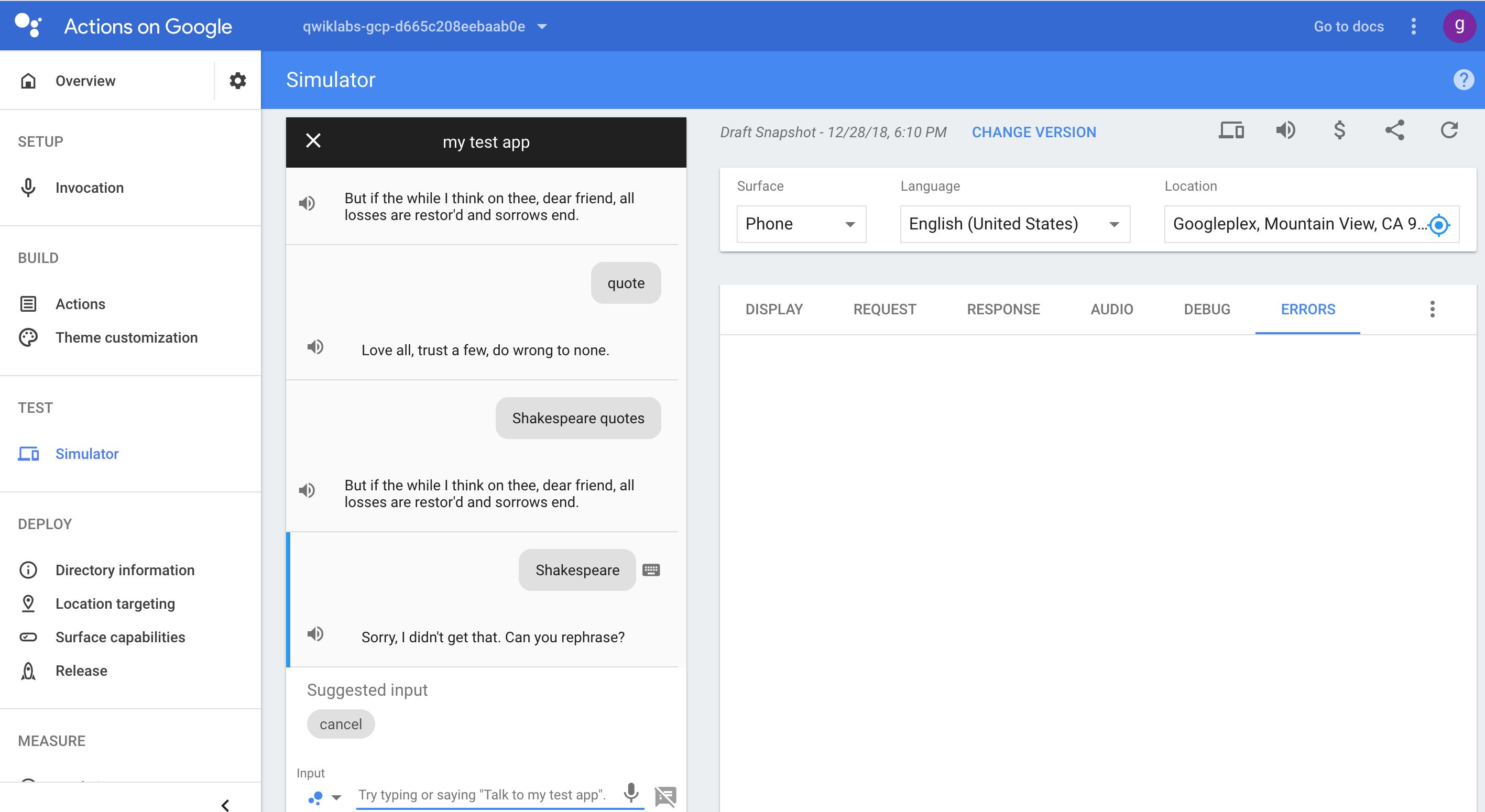Click the cancel suggested input button
The image size is (1485, 812).
tap(340, 724)
